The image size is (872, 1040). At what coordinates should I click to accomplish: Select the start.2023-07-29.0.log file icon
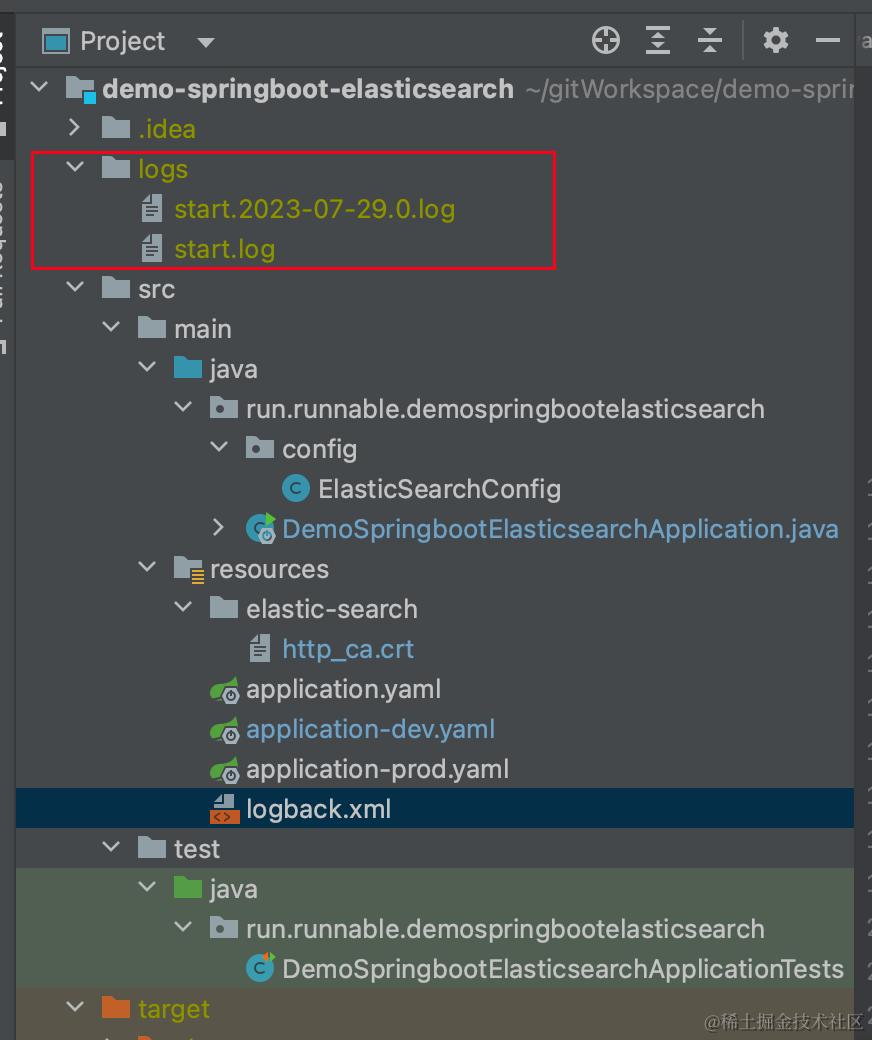pyautogui.click(x=152, y=208)
